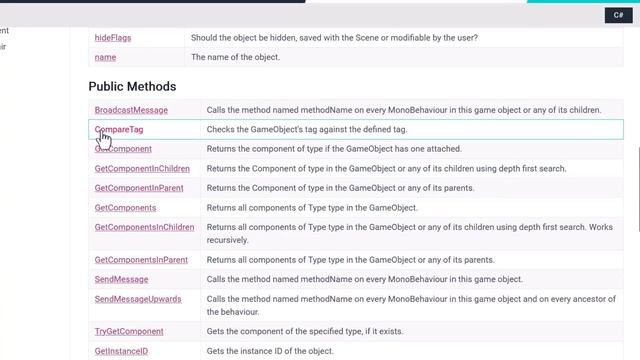Click the TryGetComponent method link

129,331
